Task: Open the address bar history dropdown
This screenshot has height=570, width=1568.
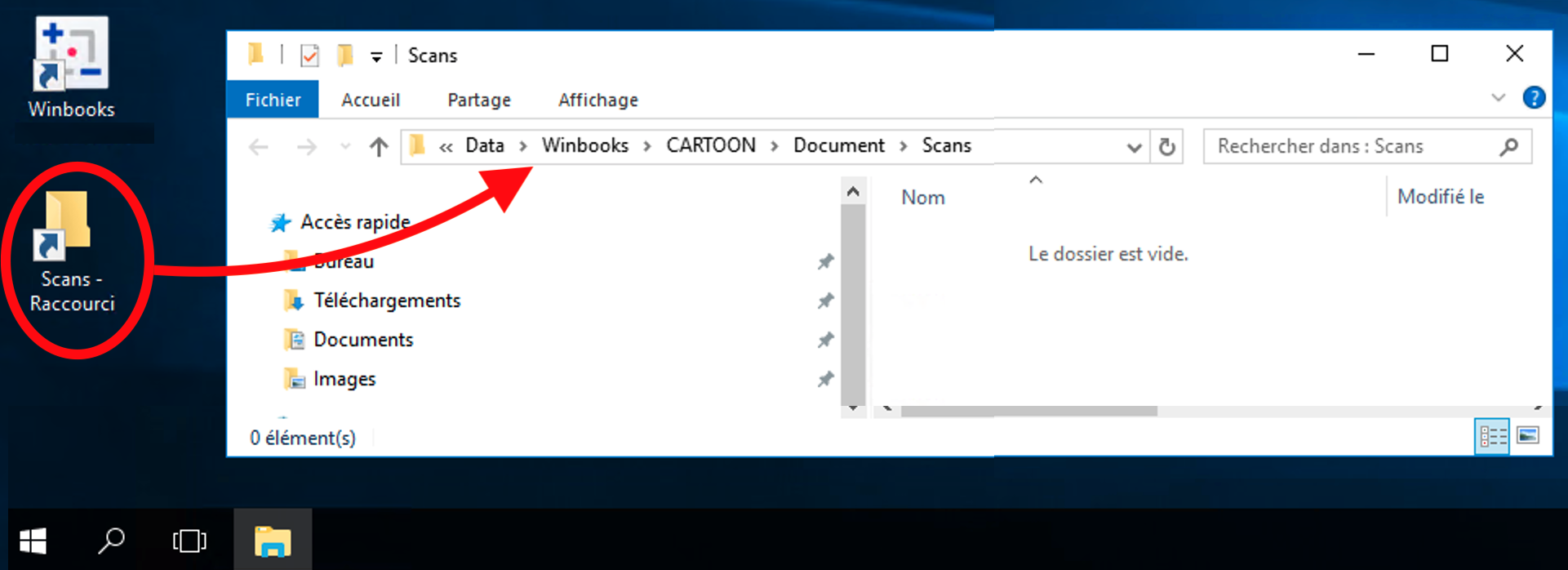Action: click(x=1134, y=147)
